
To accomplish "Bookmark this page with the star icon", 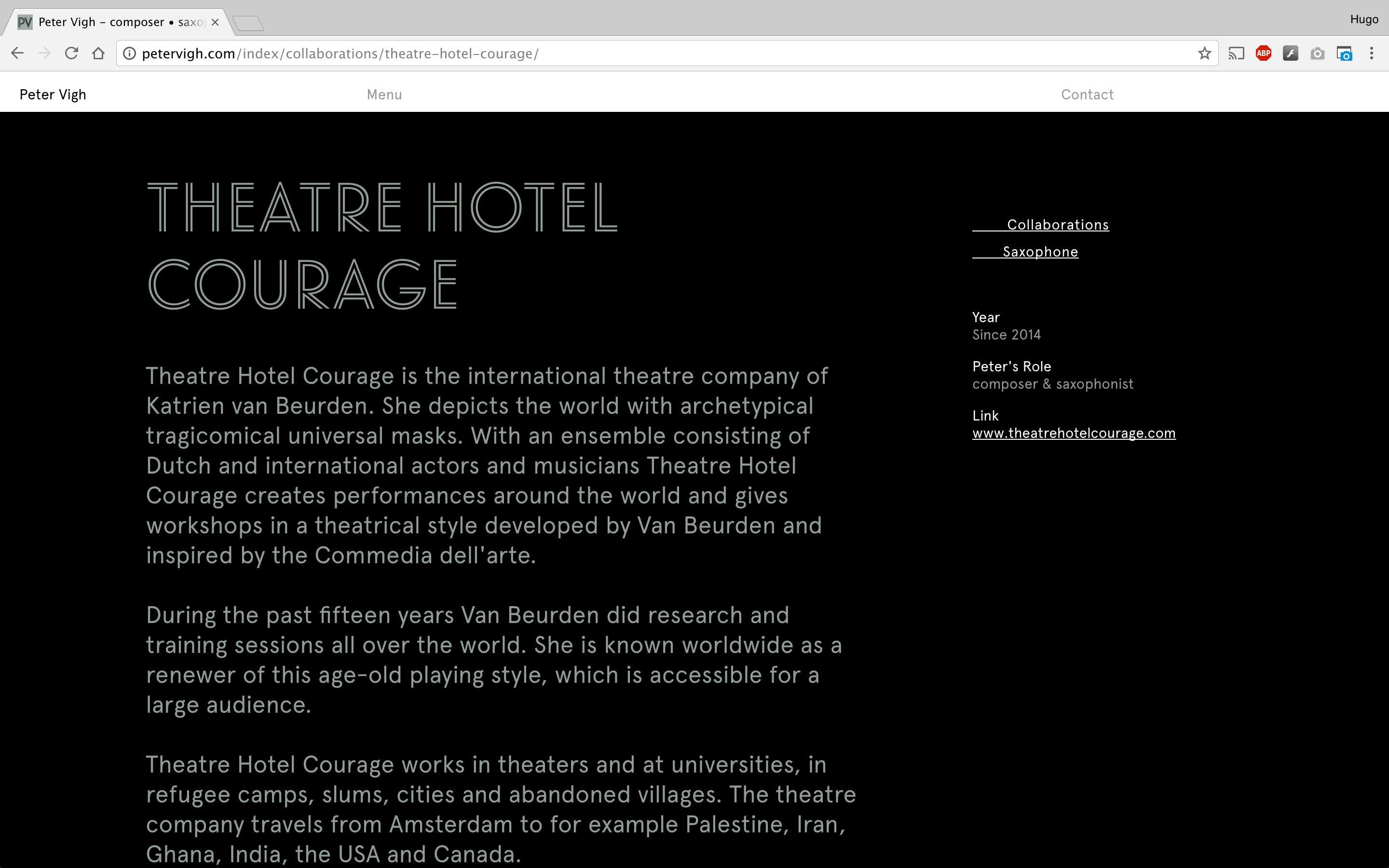I will [1204, 54].
